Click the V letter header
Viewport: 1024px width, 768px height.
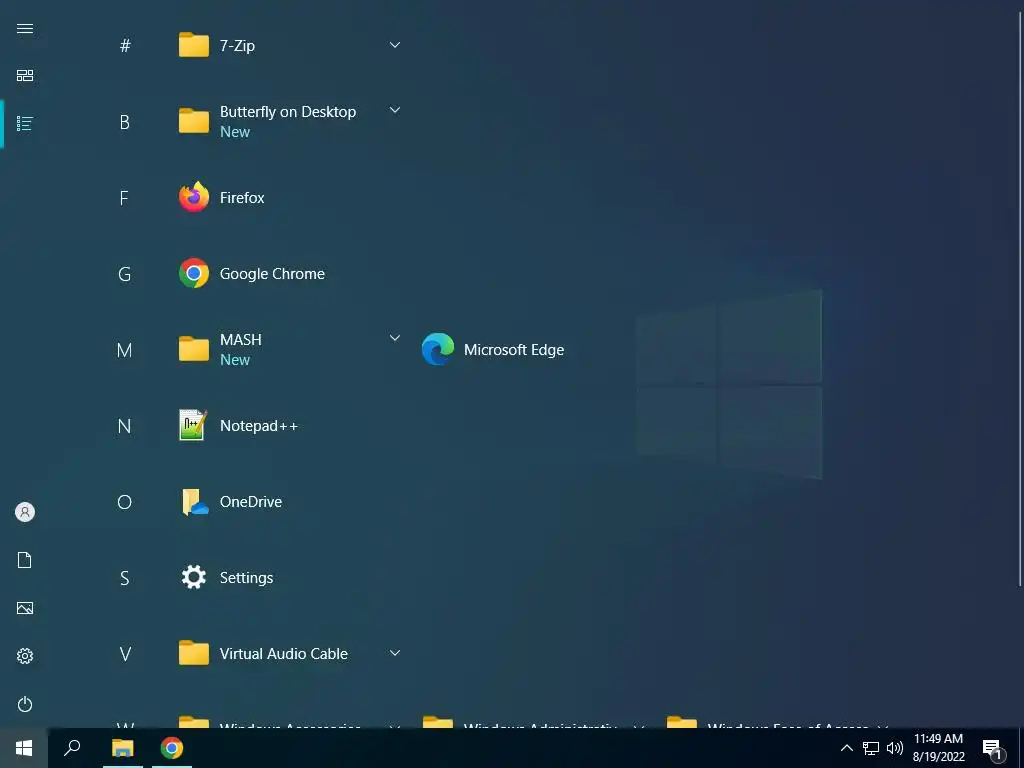(125, 654)
